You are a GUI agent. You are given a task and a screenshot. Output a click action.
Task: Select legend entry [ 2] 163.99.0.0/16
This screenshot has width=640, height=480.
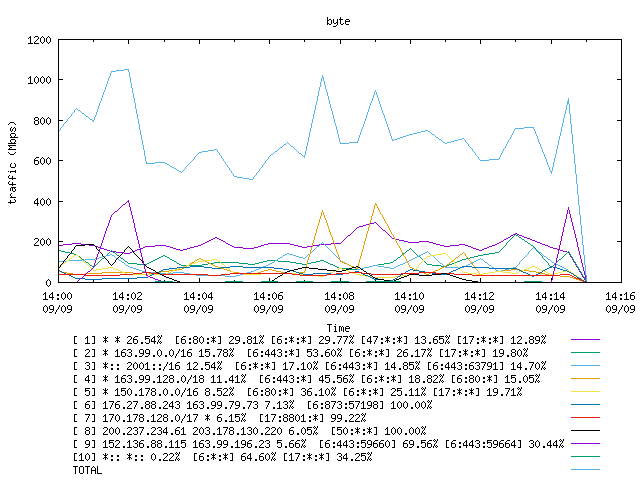pyautogui.click(x=300, y=353)
